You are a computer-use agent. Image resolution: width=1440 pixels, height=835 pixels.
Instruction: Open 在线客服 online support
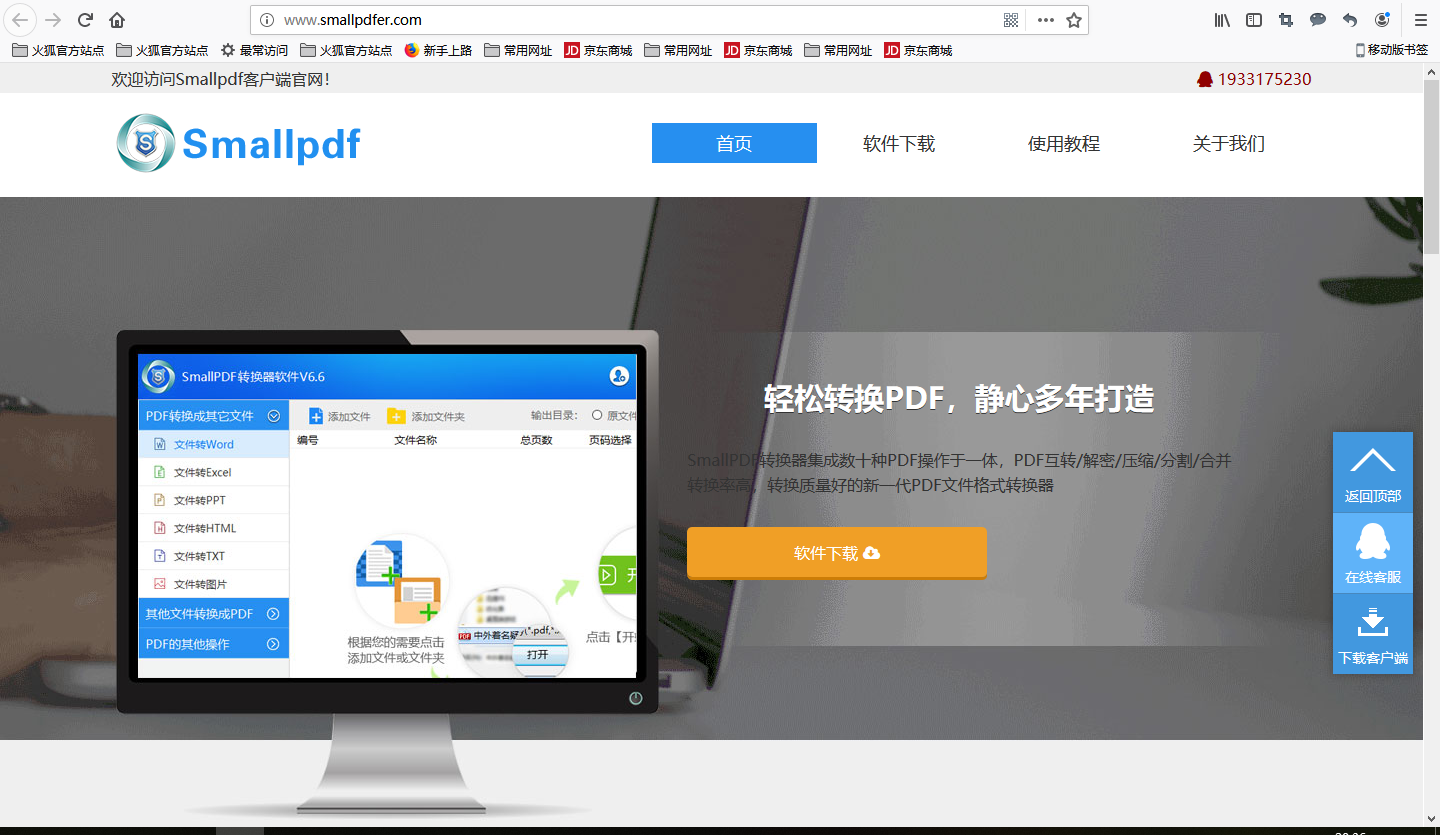coord(1373,553)
